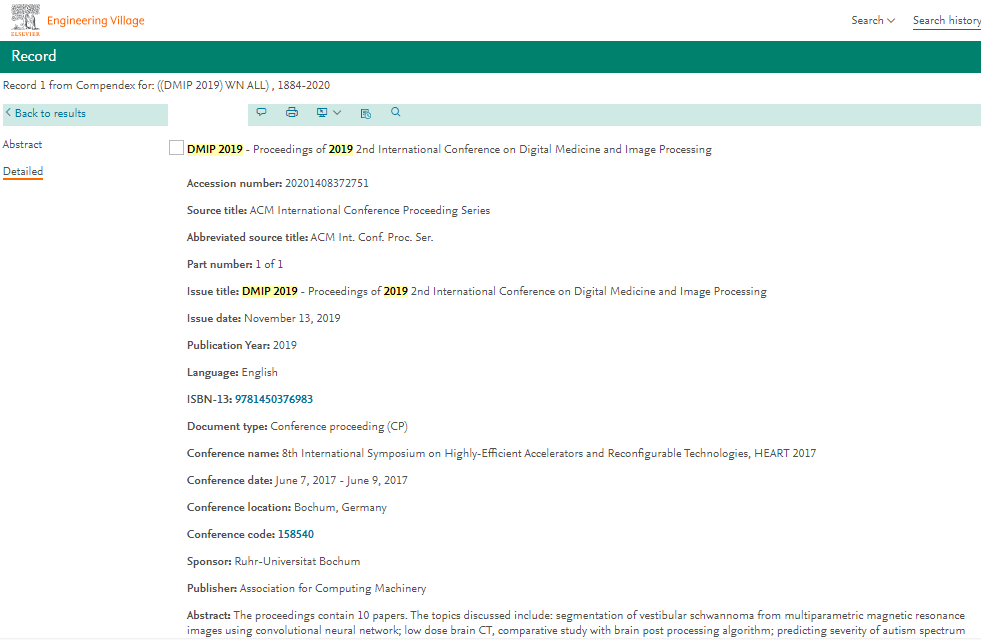Click the speech bubble comment icon
Screen dimensions: 981x640
tap(262, 113)
